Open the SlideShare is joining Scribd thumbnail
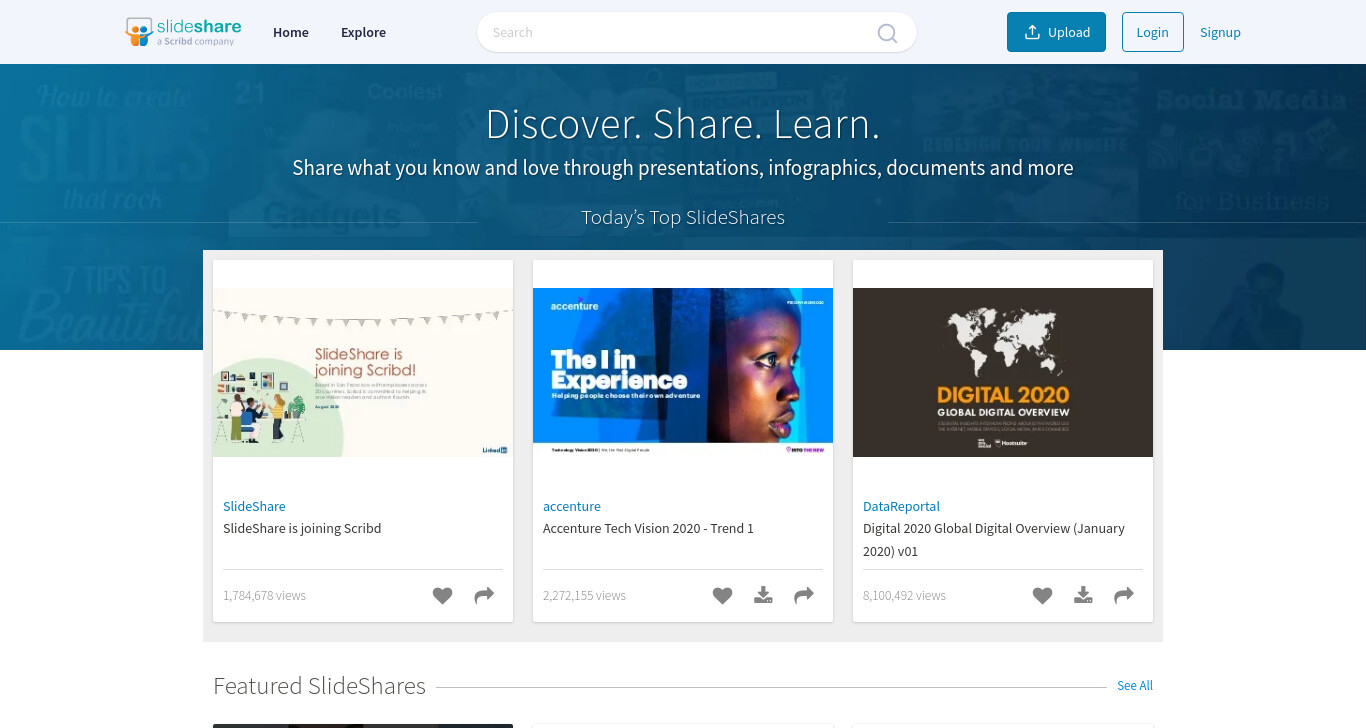Screen dimensions: 1366x728 coord(363,372)
